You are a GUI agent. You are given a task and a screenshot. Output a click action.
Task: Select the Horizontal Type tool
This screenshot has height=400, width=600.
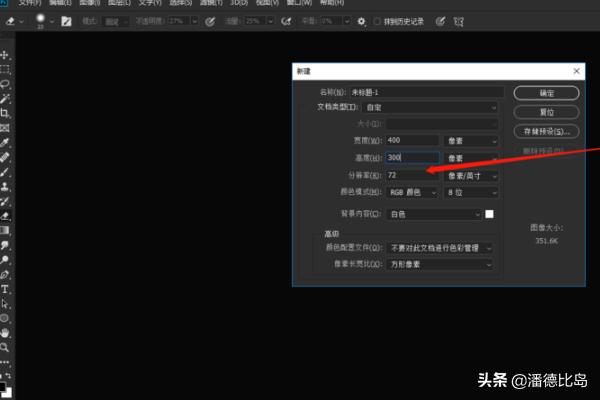(x=6, y=288)
